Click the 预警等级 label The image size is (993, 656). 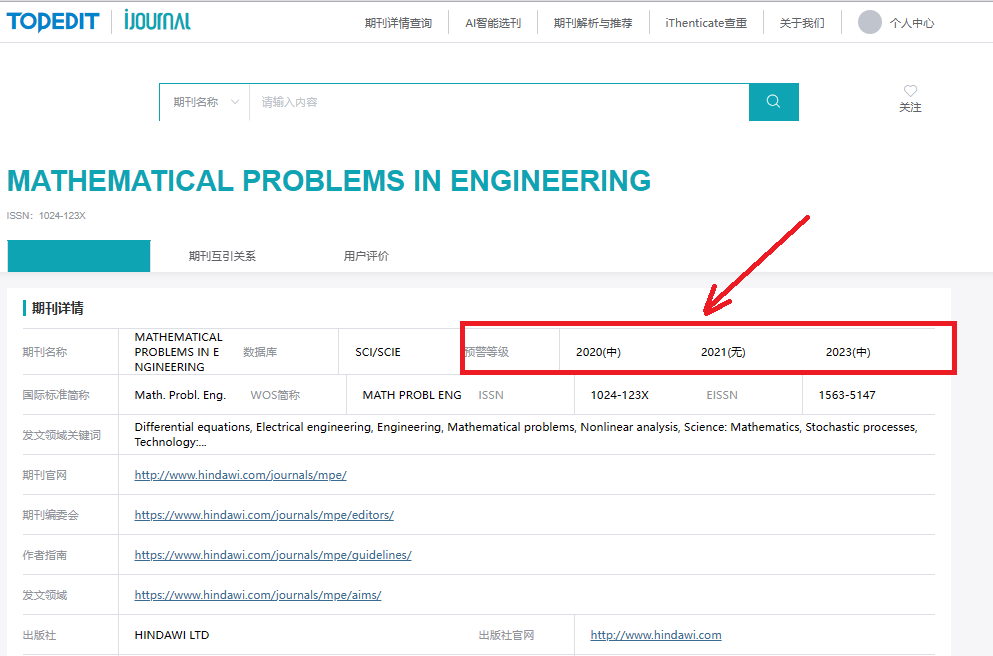pos(486,352)
